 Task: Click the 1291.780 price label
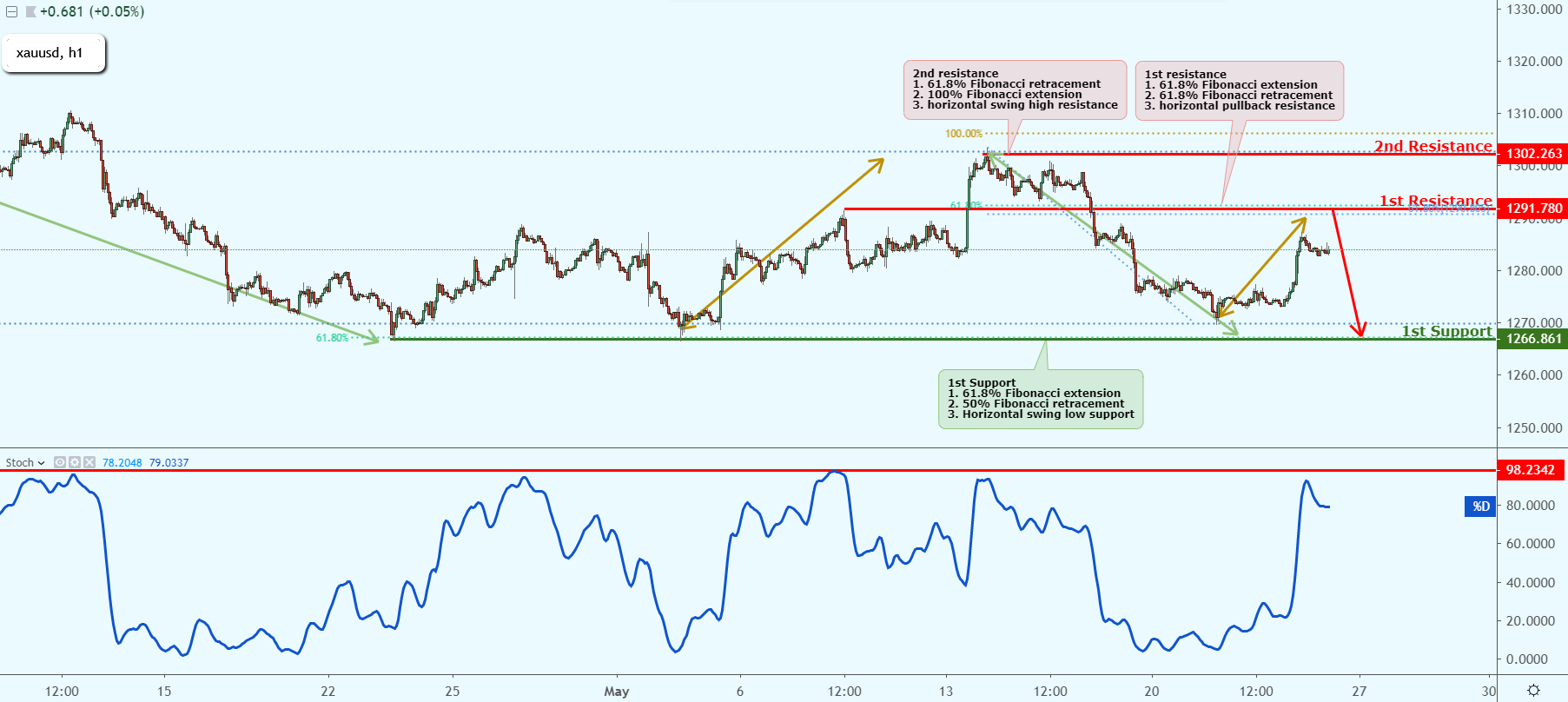(x=1533, y=209)
